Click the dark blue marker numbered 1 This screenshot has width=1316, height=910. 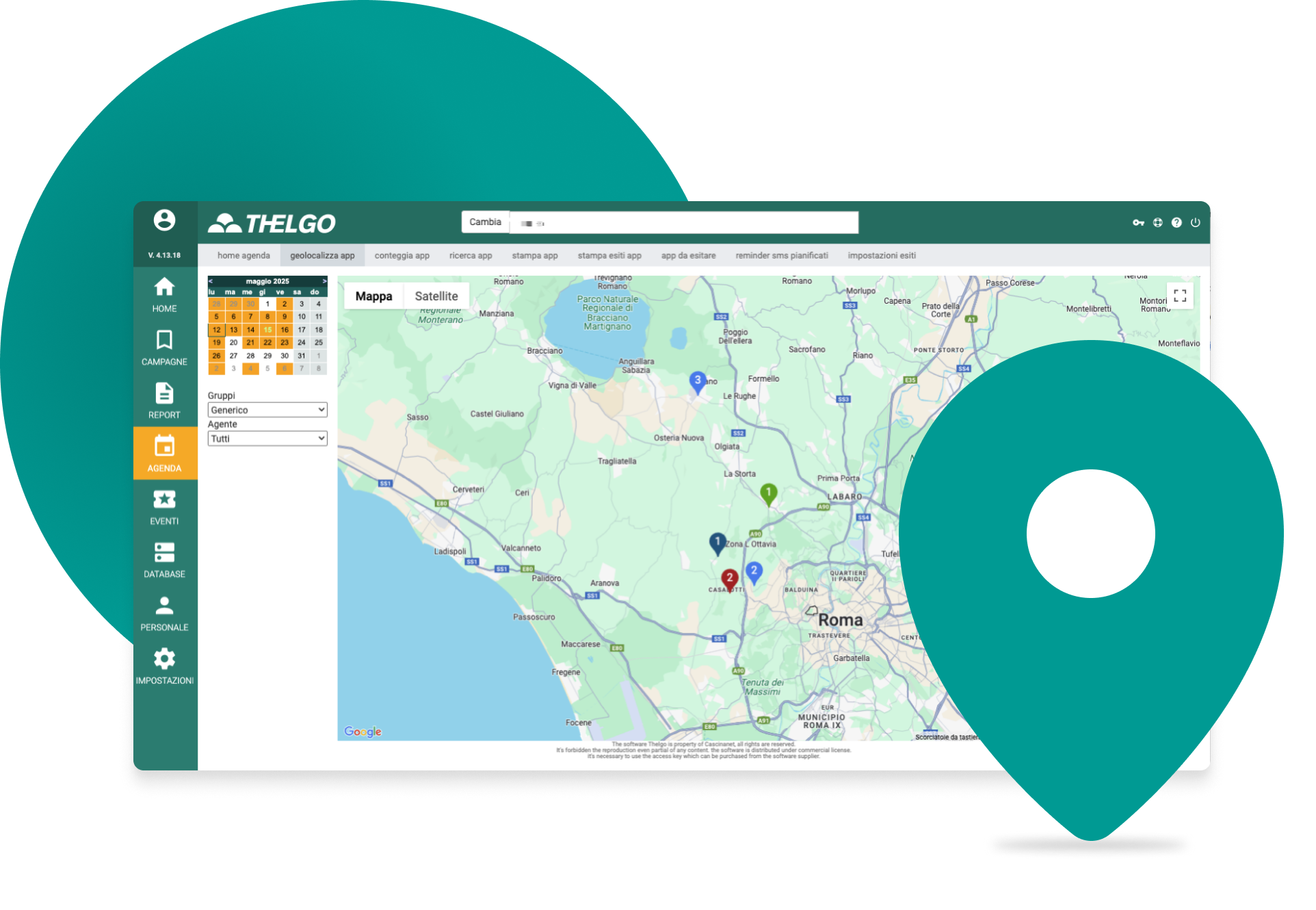click(x=718, y=544)
